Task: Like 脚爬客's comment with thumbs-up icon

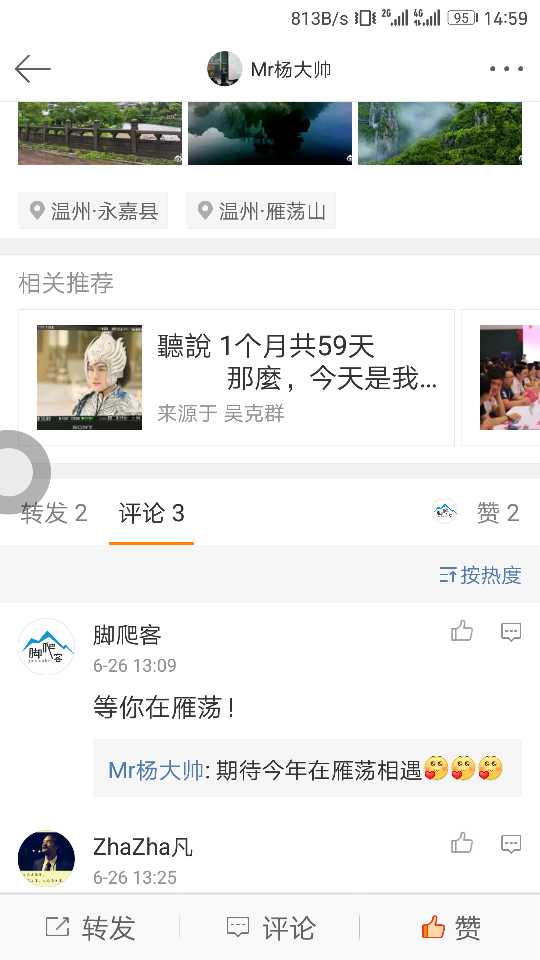Action: 462,631
